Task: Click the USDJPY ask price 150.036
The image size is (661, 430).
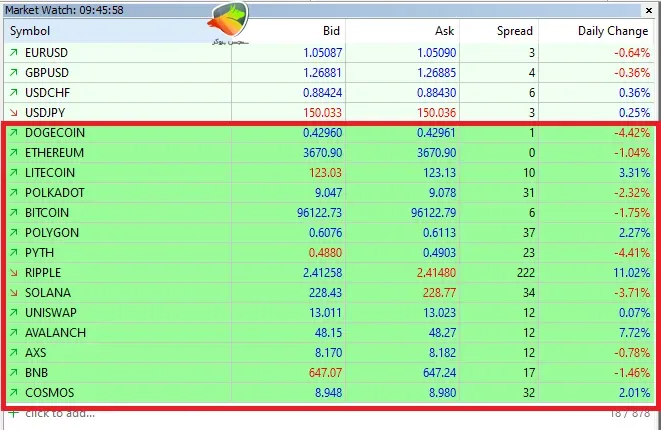Action: (436, 113)
